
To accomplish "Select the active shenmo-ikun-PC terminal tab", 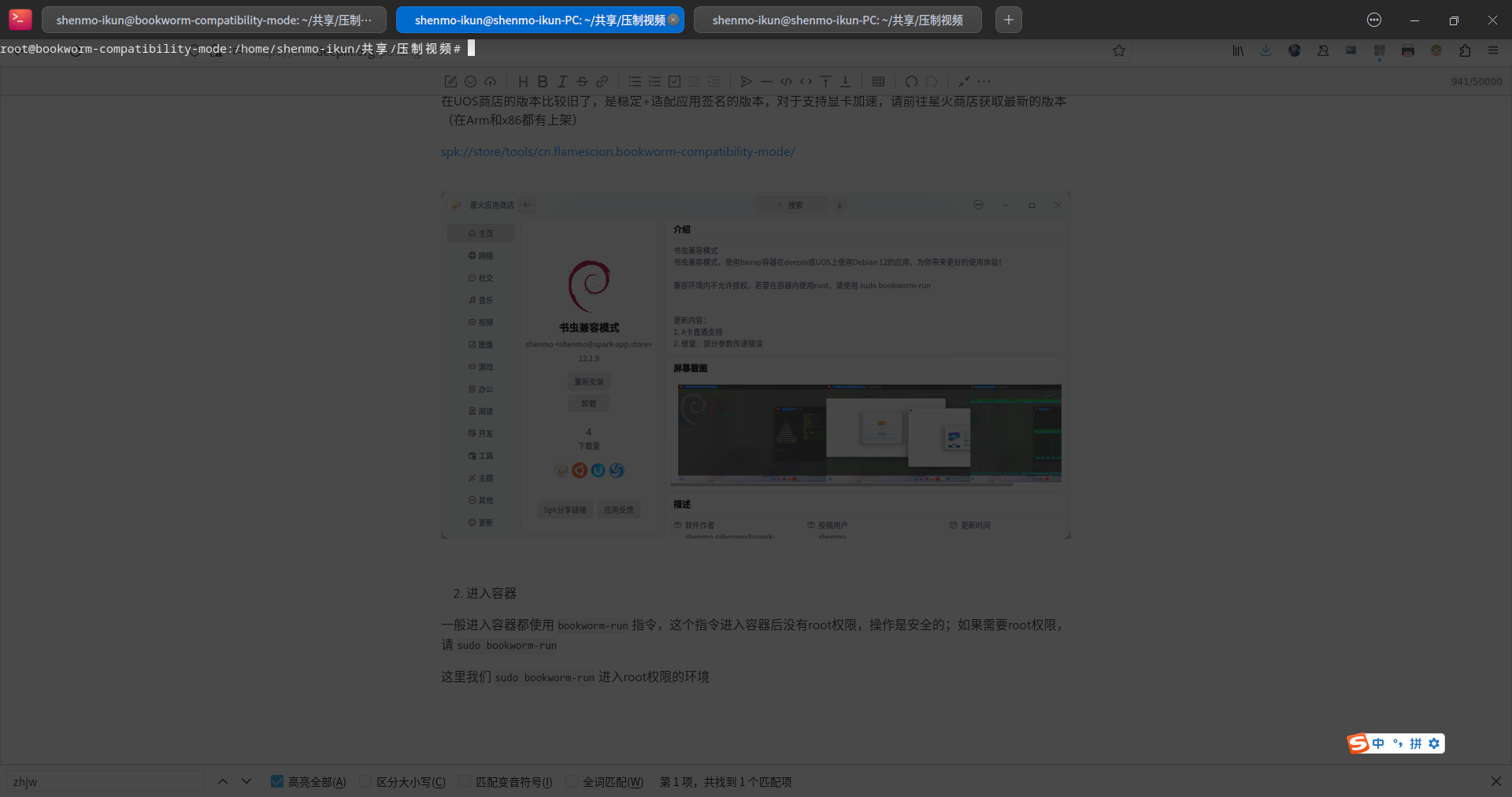I will click(x=539, y=20).
